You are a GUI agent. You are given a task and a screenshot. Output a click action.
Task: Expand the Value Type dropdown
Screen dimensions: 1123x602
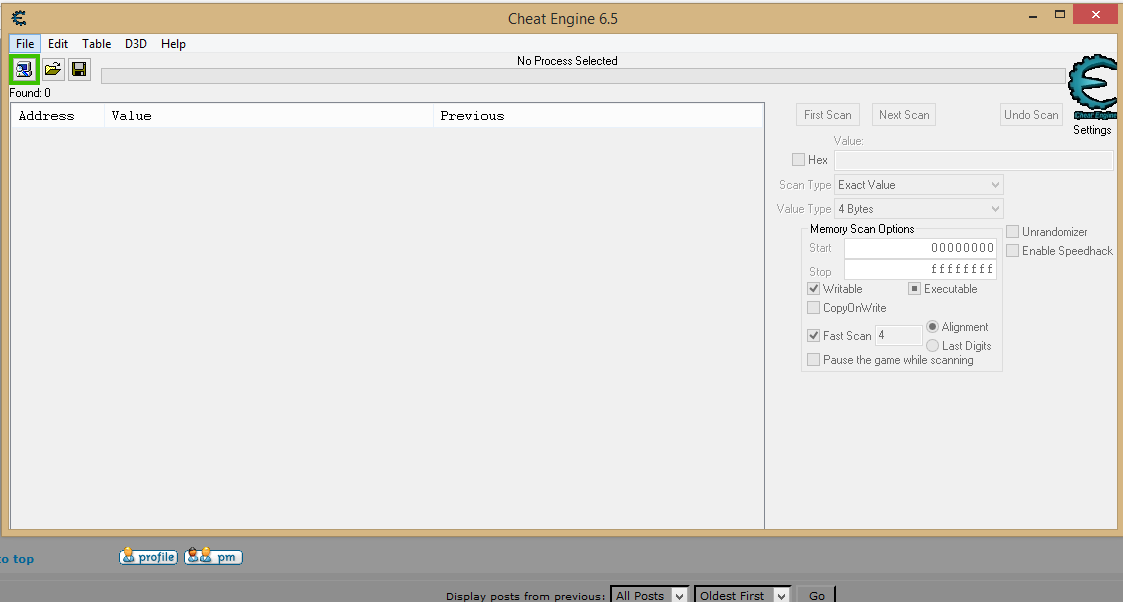(x=919, y=209)
